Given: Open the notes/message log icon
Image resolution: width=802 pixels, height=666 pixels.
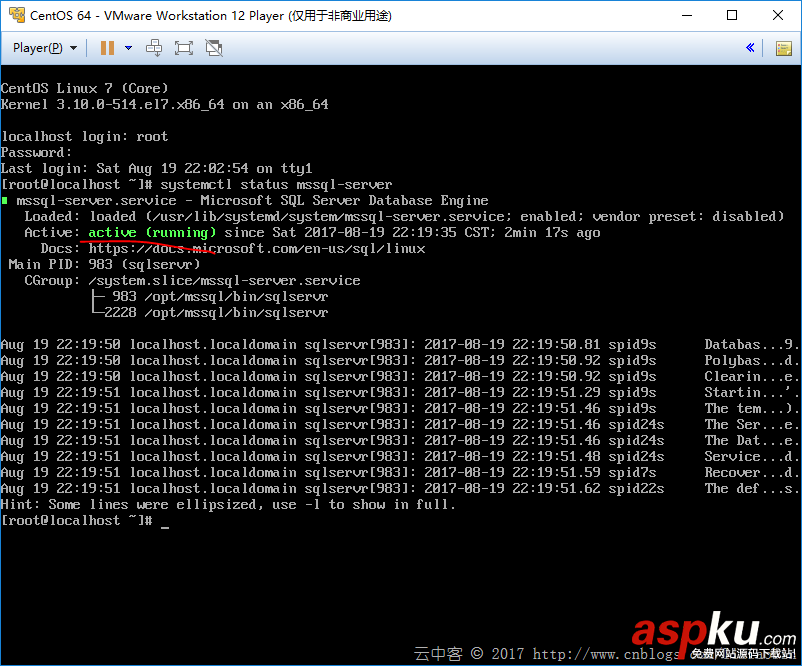Looking at the screenshot, I should coord(784,48).
